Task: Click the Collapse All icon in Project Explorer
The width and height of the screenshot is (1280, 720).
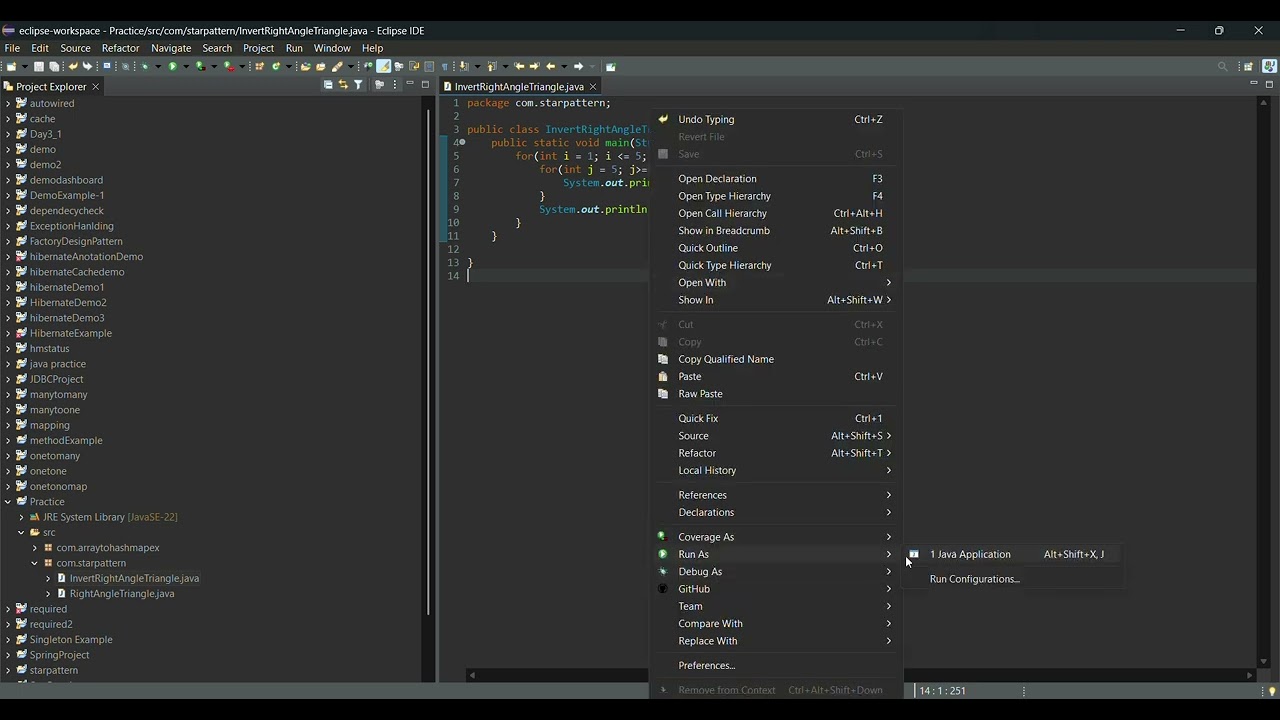Action: pos(328,86)
